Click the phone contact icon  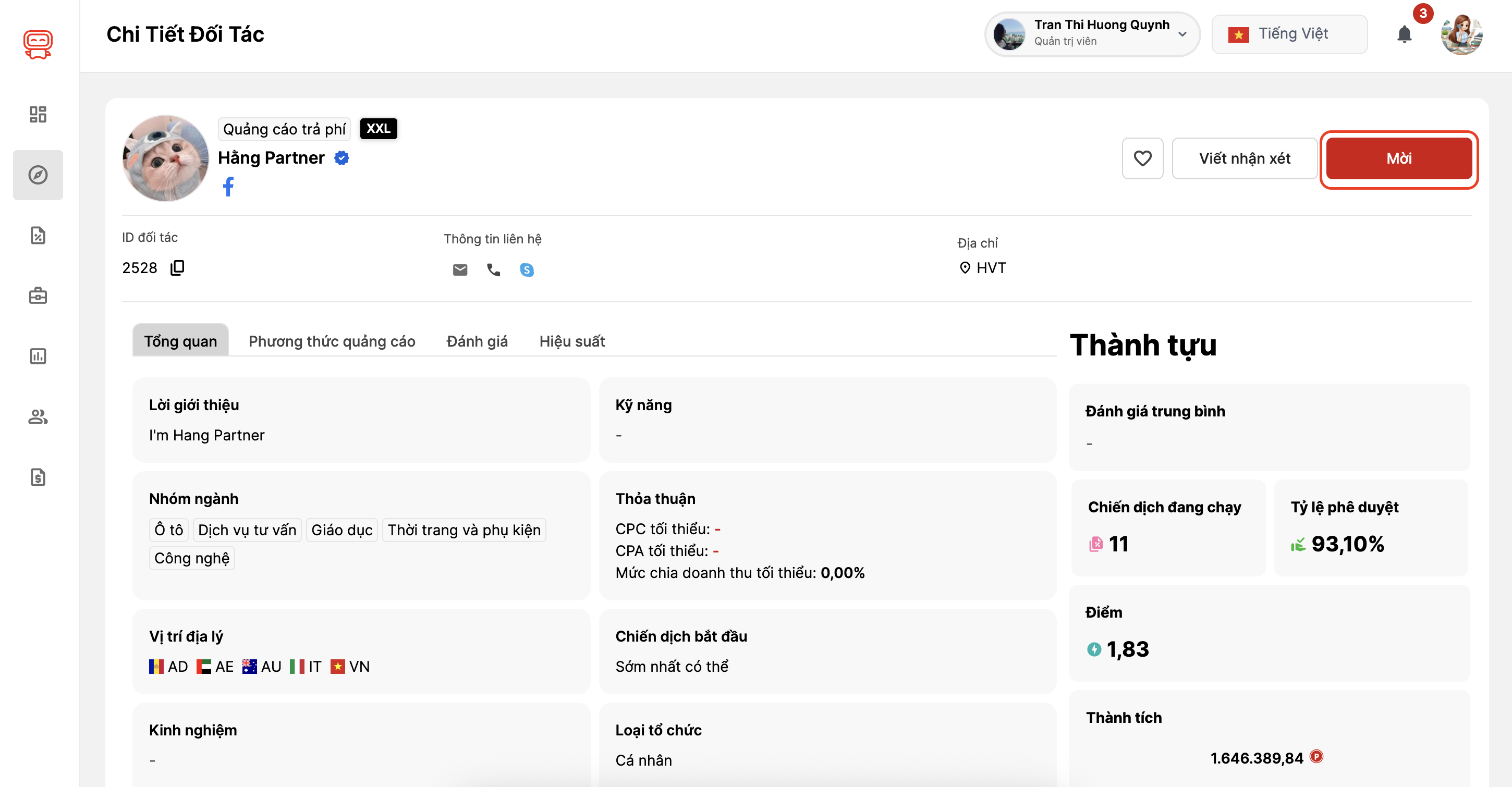point(493,269)
